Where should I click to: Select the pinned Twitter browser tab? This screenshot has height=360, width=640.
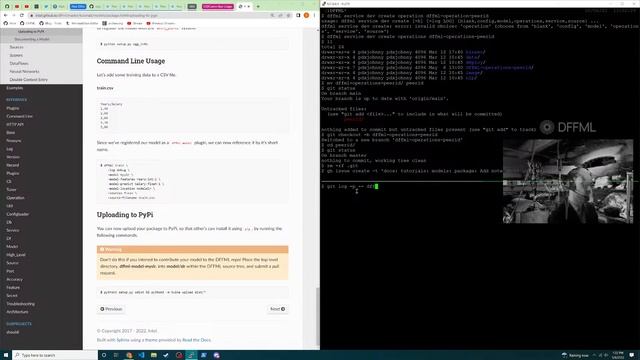(46, 7)
